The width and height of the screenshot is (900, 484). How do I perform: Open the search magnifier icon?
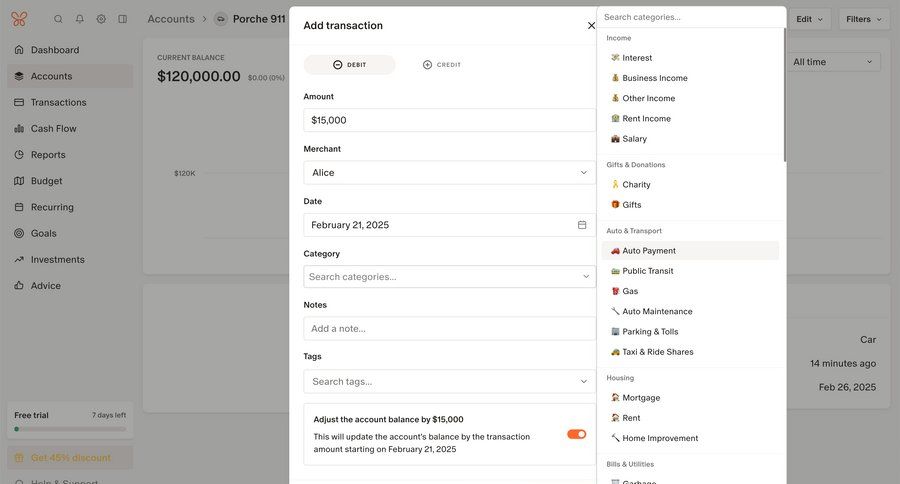click(58, 19)
